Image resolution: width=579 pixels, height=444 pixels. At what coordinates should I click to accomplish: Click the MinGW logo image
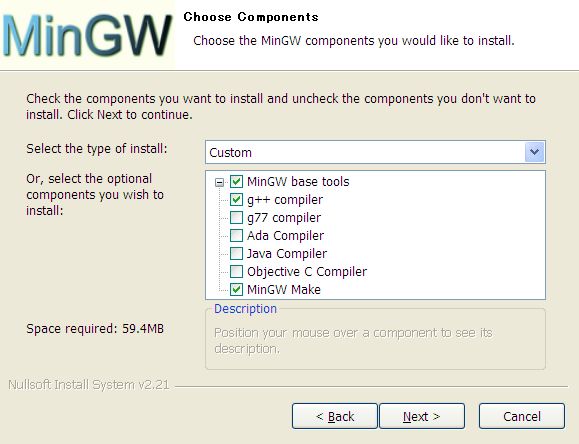[x=88, y=35]
